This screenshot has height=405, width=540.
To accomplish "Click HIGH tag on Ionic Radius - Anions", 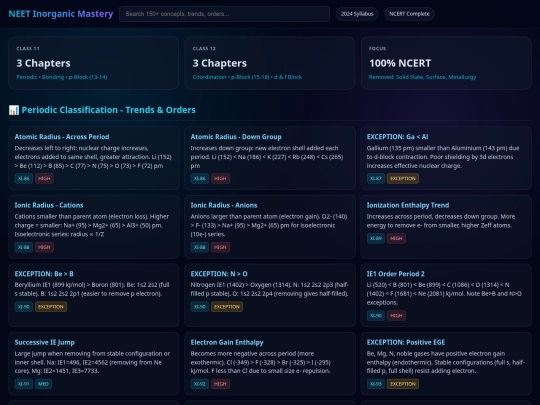I will pos(220,247).
